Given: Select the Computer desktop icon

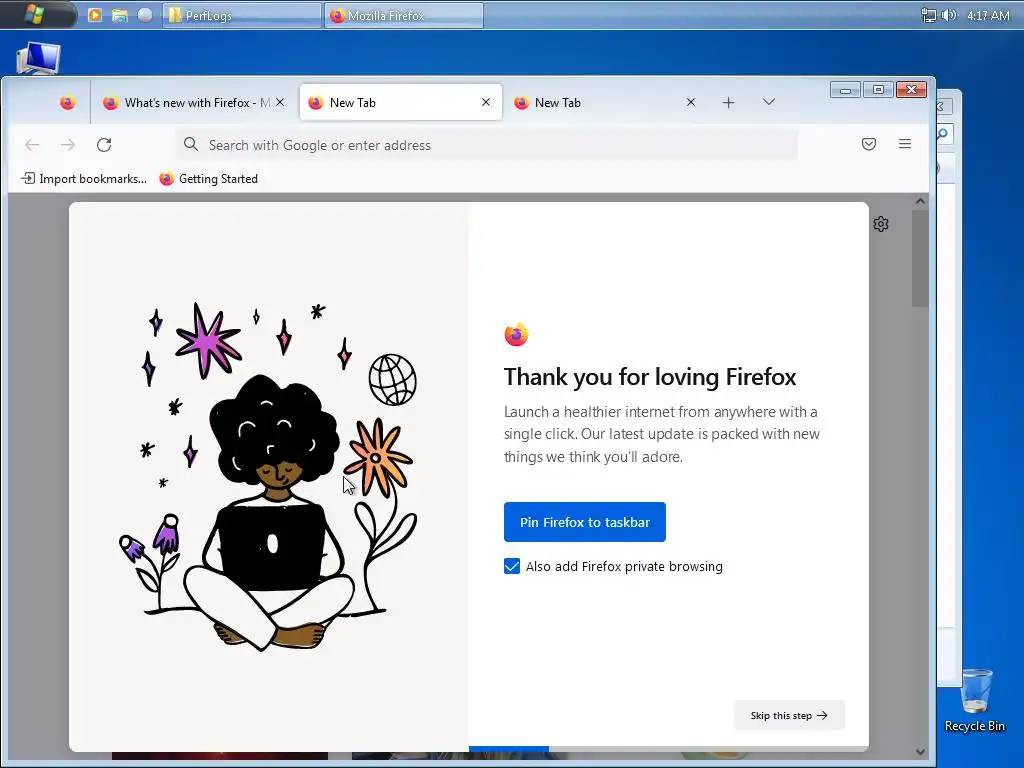Looking at the screenshot, I should [x=39, y=58].
